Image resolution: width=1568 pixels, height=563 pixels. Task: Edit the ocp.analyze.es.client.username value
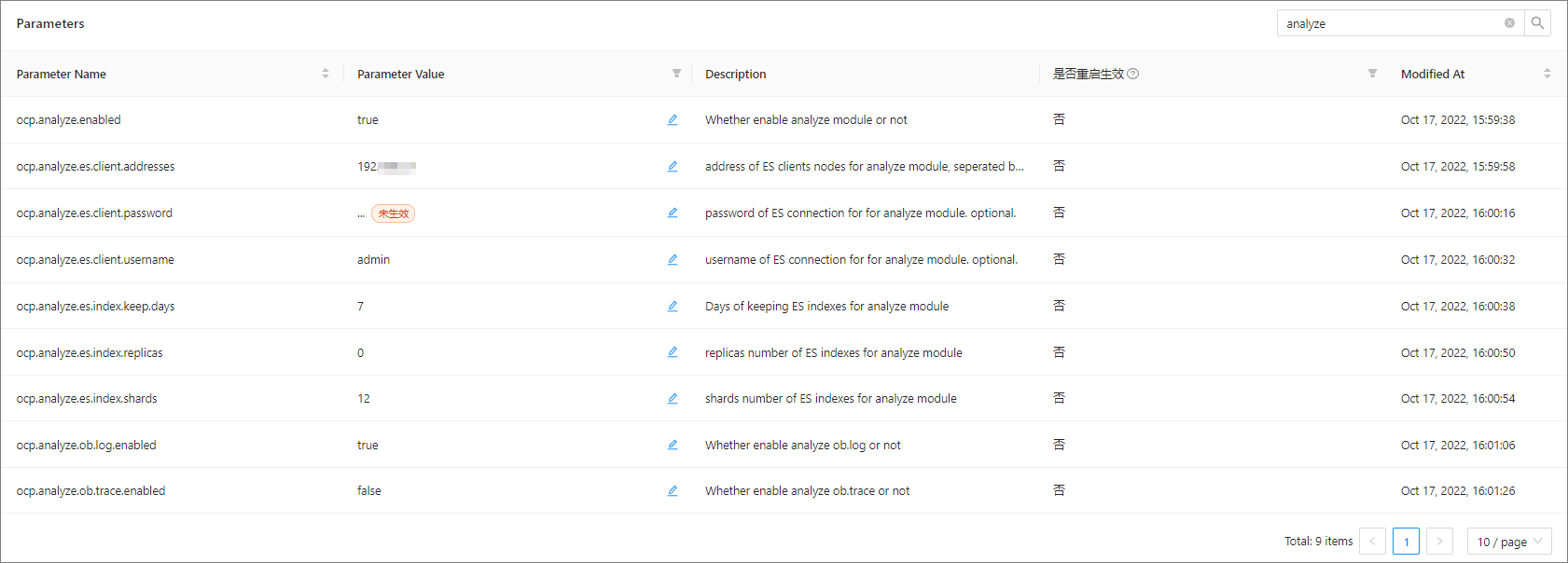(x=673, y=260)
